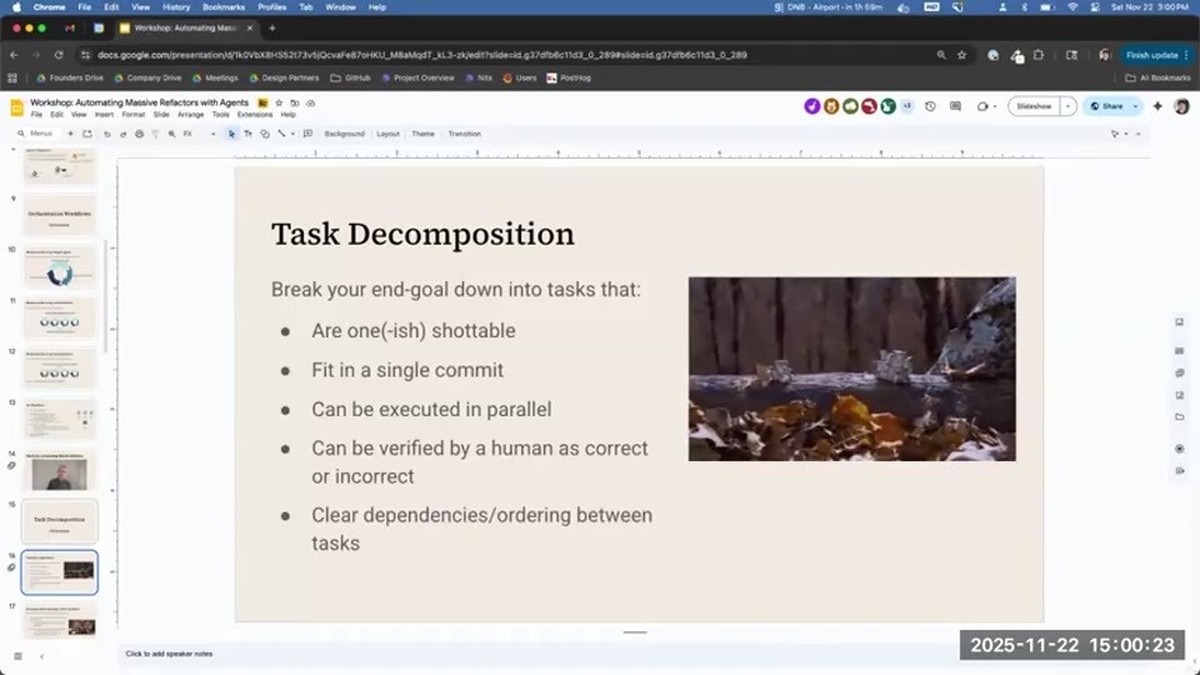Open a new Chrome tab
This screenshot has width=1200, height=675.
point(272,28)
